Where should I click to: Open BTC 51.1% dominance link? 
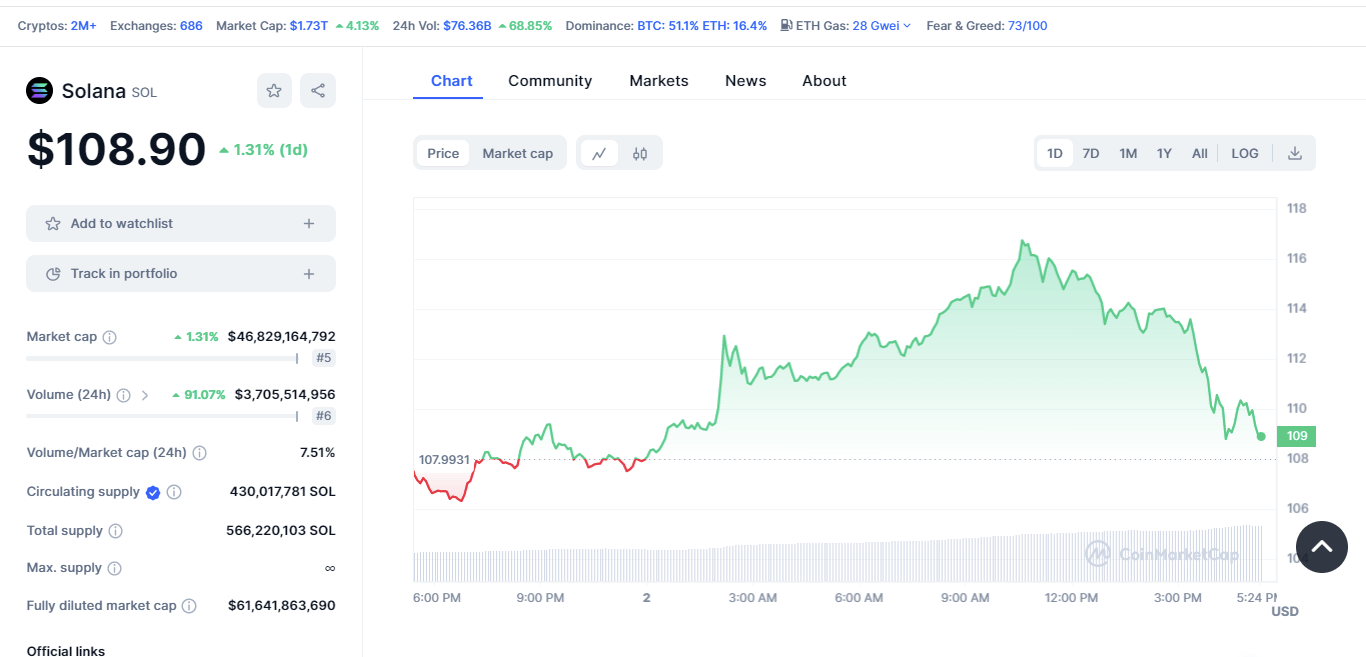click(x=668, y=25)
